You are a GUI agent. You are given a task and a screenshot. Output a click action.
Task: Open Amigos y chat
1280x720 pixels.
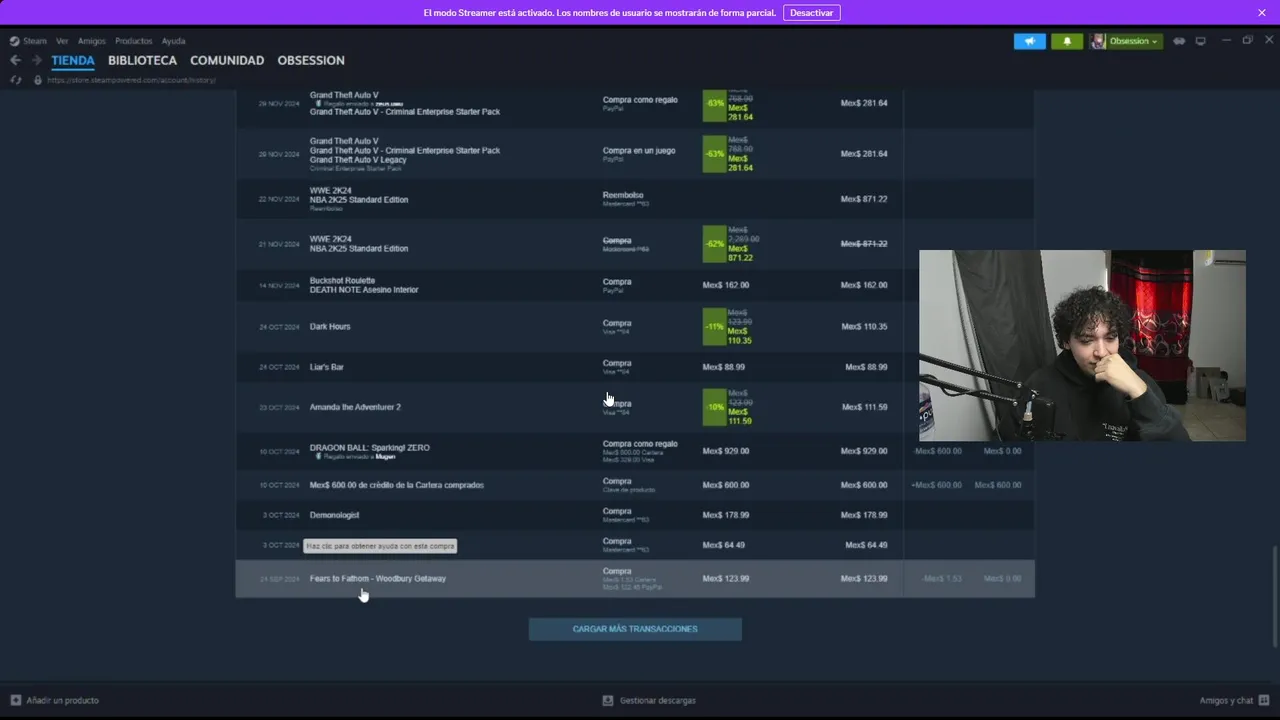(1226, 700)
